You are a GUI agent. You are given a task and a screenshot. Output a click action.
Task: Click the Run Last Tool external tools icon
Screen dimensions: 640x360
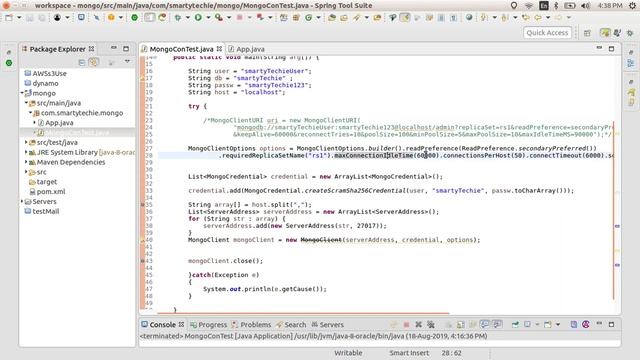[219, 18]
